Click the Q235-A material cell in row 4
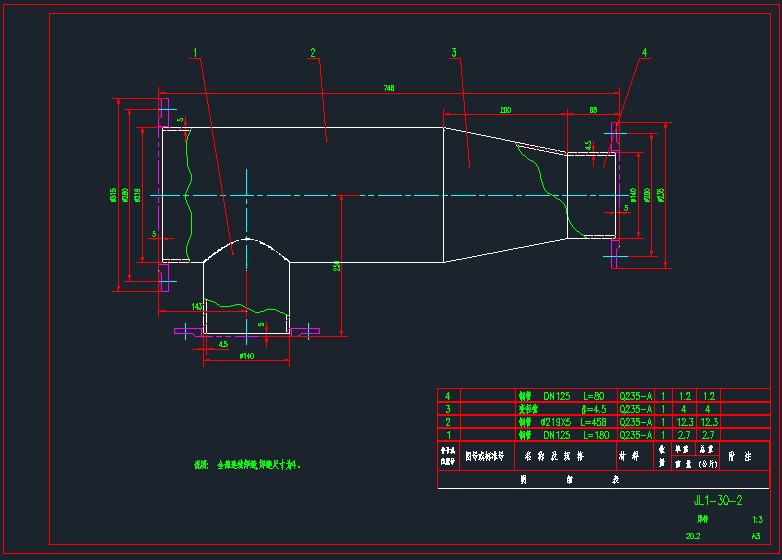Screen dimensions: 782x560 coord(635,396)
